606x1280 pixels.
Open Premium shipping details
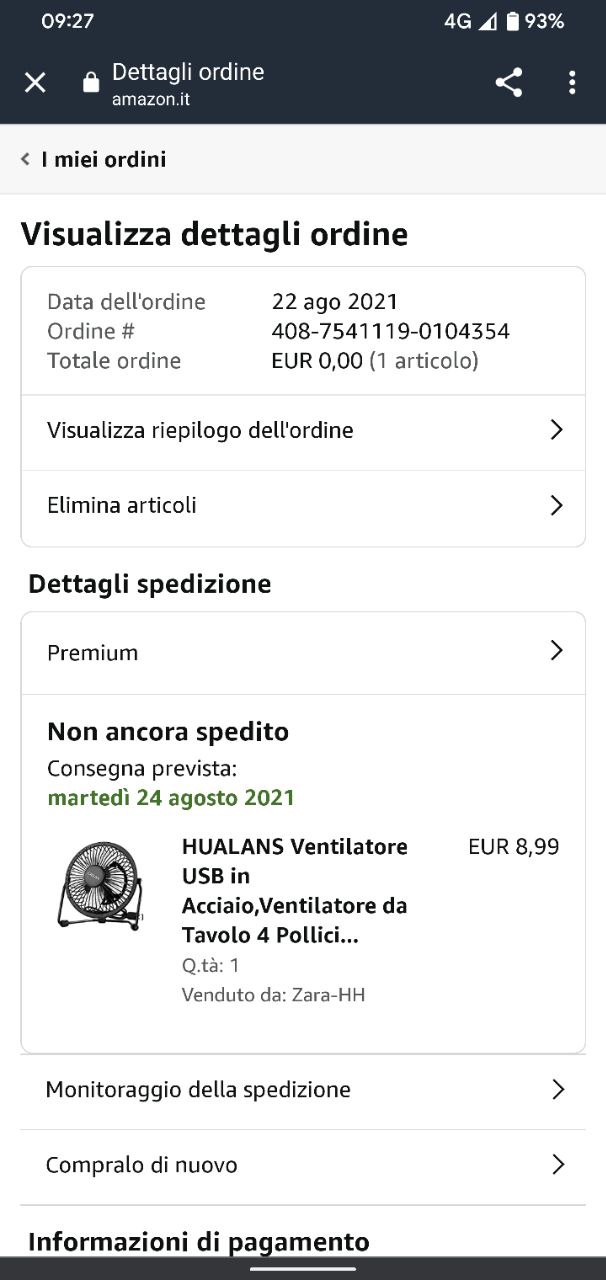93,653
